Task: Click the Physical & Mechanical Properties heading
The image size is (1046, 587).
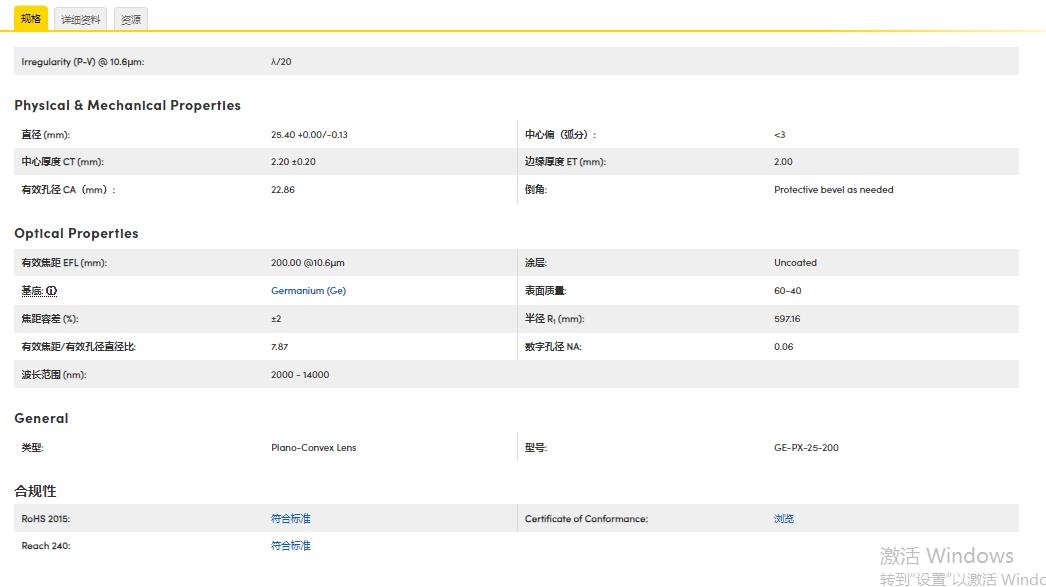Action: click(x=127, y=105)
